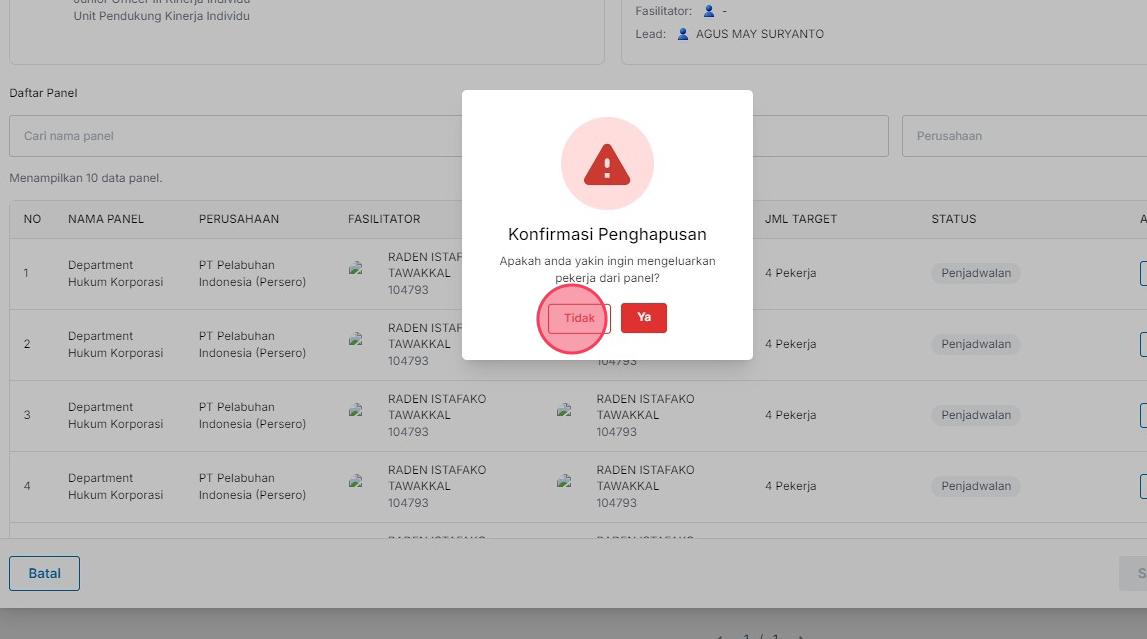Select row 2 Department Hukum Korporasi panel

tap(115, 344)
